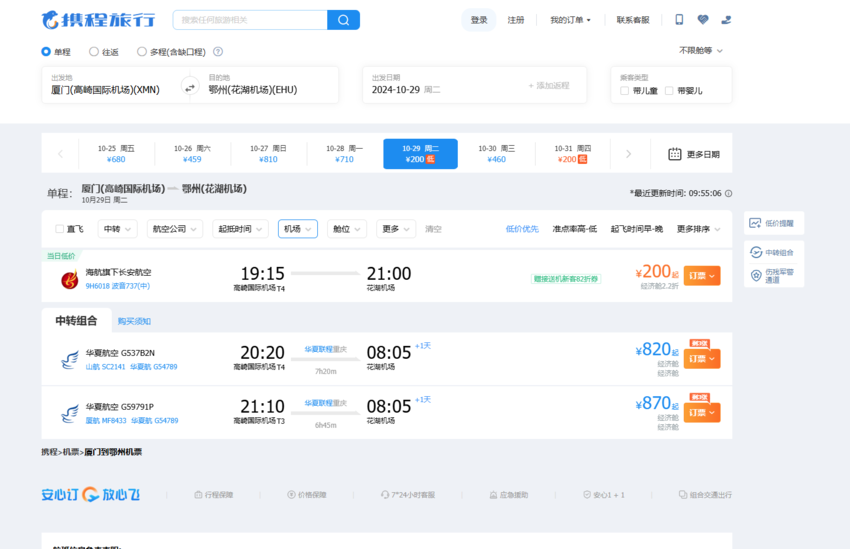Click the 7*24小时客服 headset icon
This screenshot has width=850, height=549.
coord(384,495)
